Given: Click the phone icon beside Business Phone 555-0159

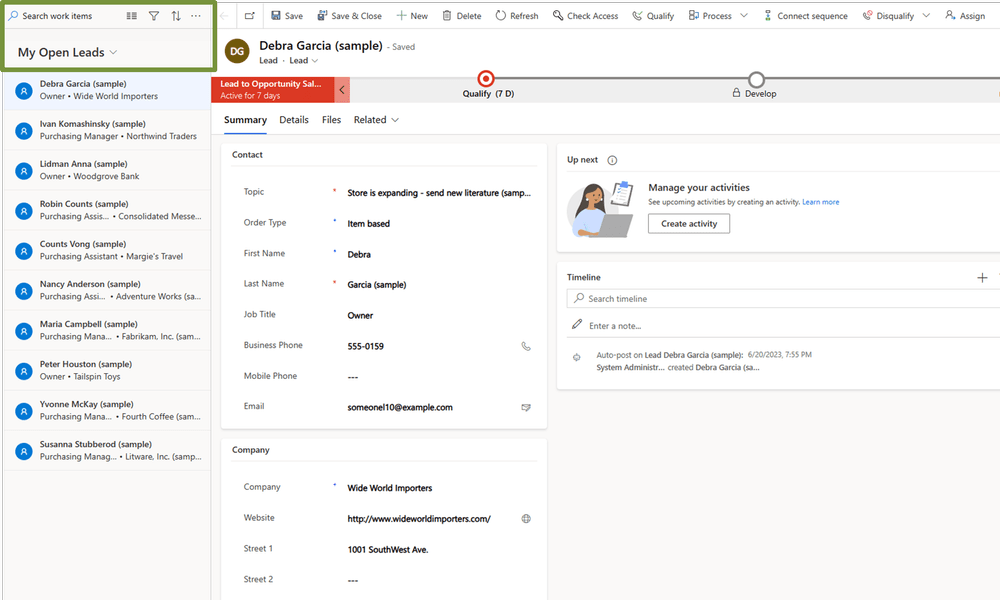Looking at the screenshot, I should coord(526,346).
